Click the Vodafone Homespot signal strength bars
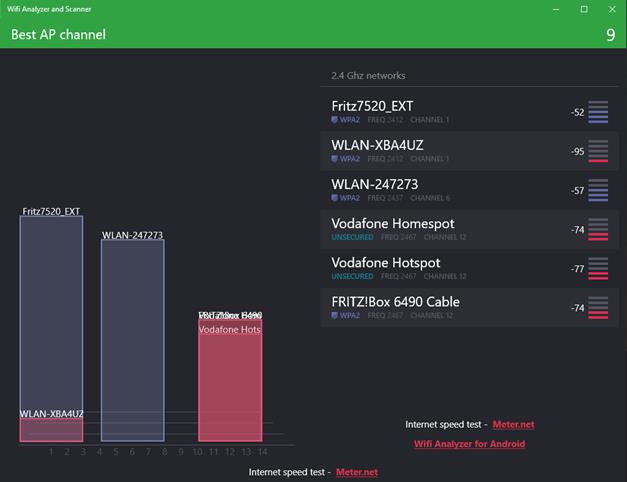Screen dimensions: 627x482 pos(598,229)
